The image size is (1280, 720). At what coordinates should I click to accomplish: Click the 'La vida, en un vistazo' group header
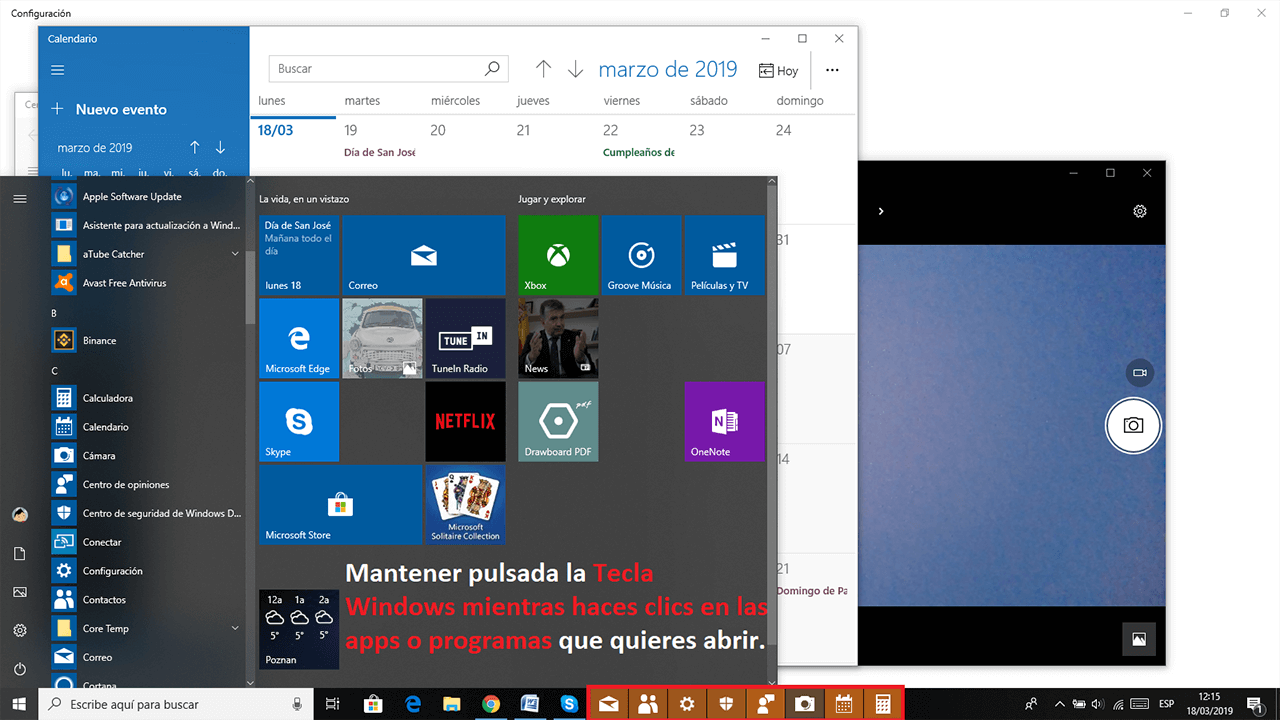click(303, 199)
